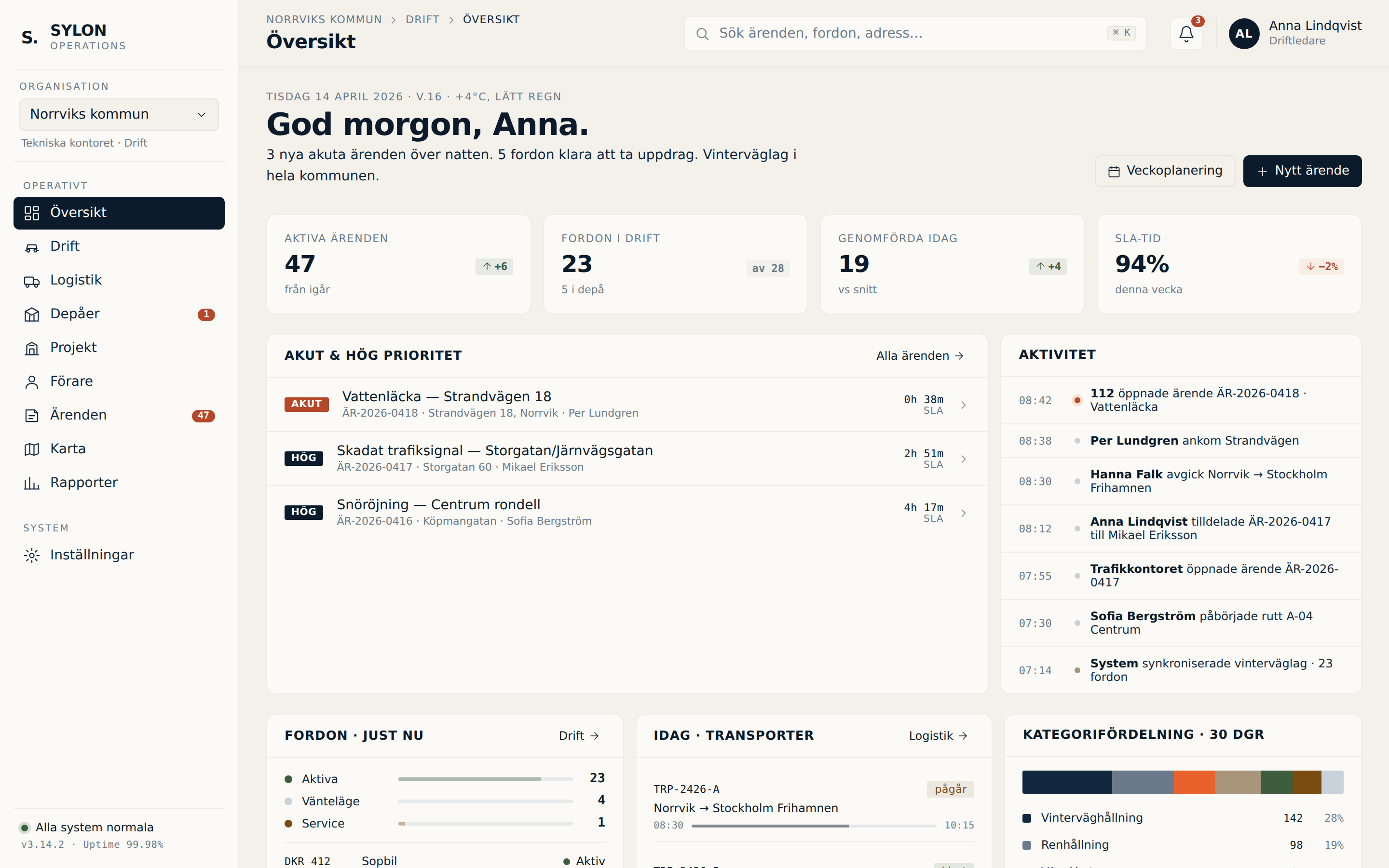Click the Projekt building icon
Viewport: 1389px width, 868px height.
coord(31,349)
